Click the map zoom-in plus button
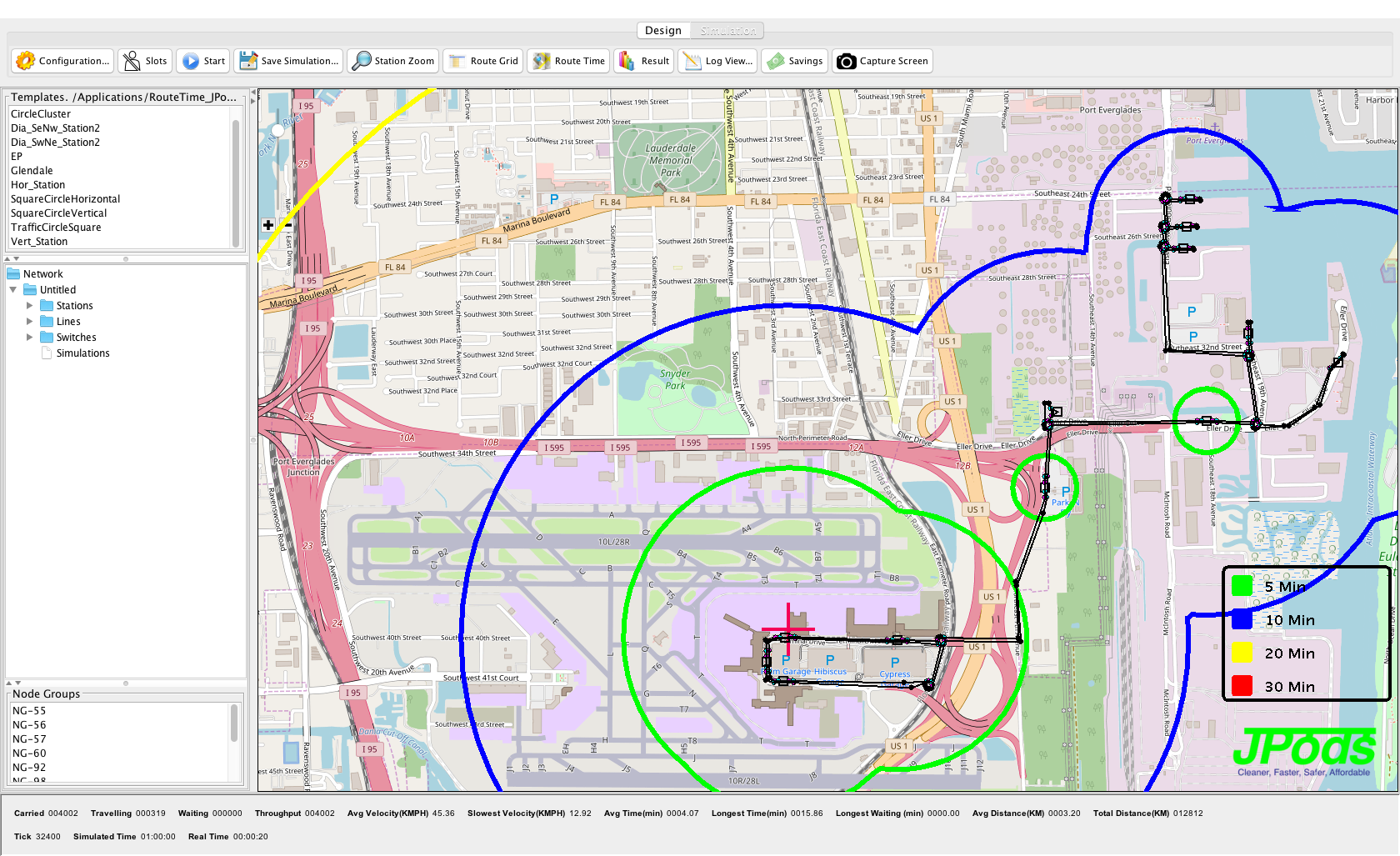Image resolution: width=1400 pixels, height=856 pixels. [x=268, y=225]
